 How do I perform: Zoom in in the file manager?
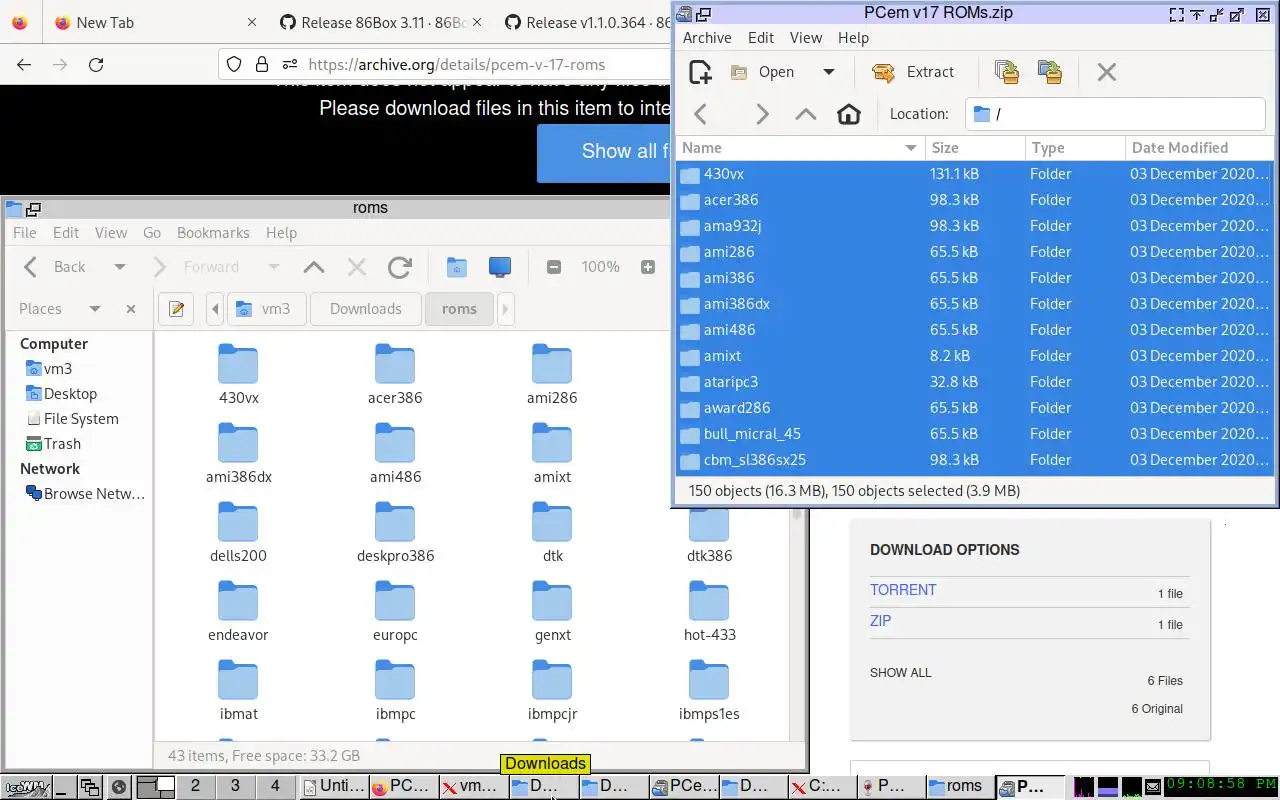coord(648,267)
